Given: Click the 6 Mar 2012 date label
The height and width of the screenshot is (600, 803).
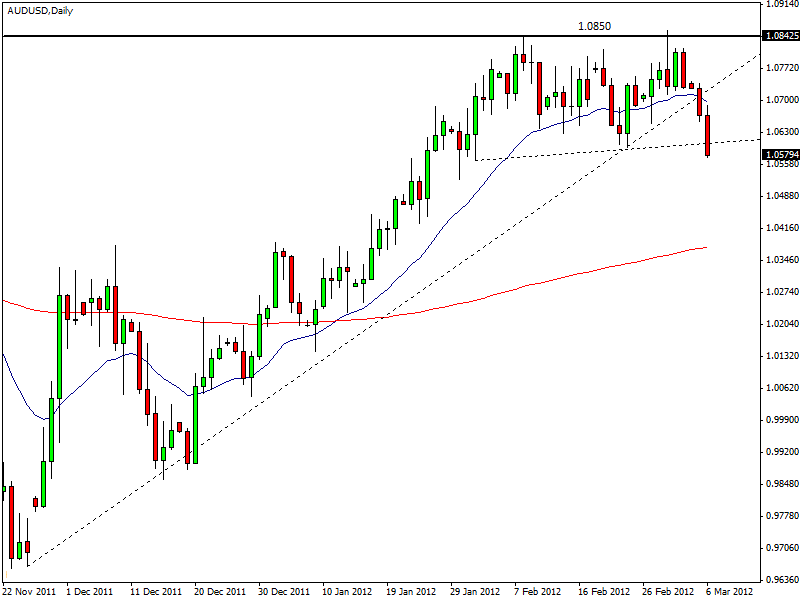Looking at the screenshot, I should coord(731,591).
